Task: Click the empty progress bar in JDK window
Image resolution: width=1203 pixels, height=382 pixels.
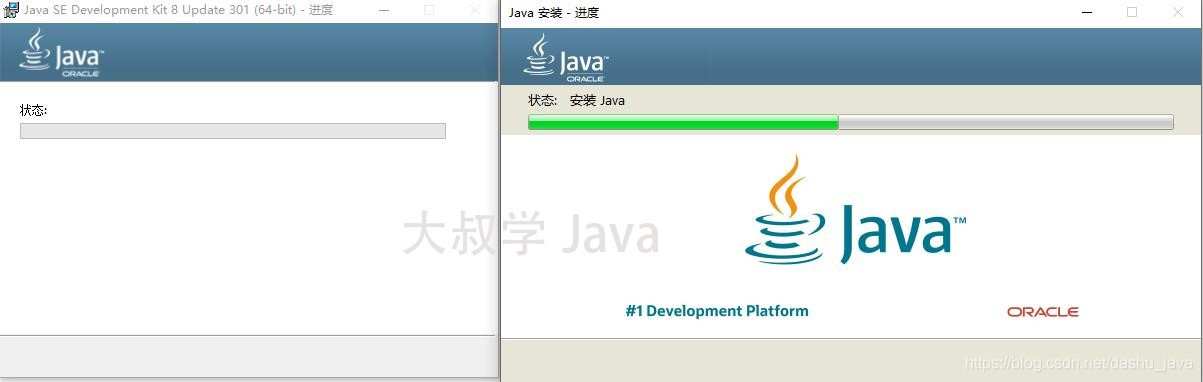Action: 233,131
